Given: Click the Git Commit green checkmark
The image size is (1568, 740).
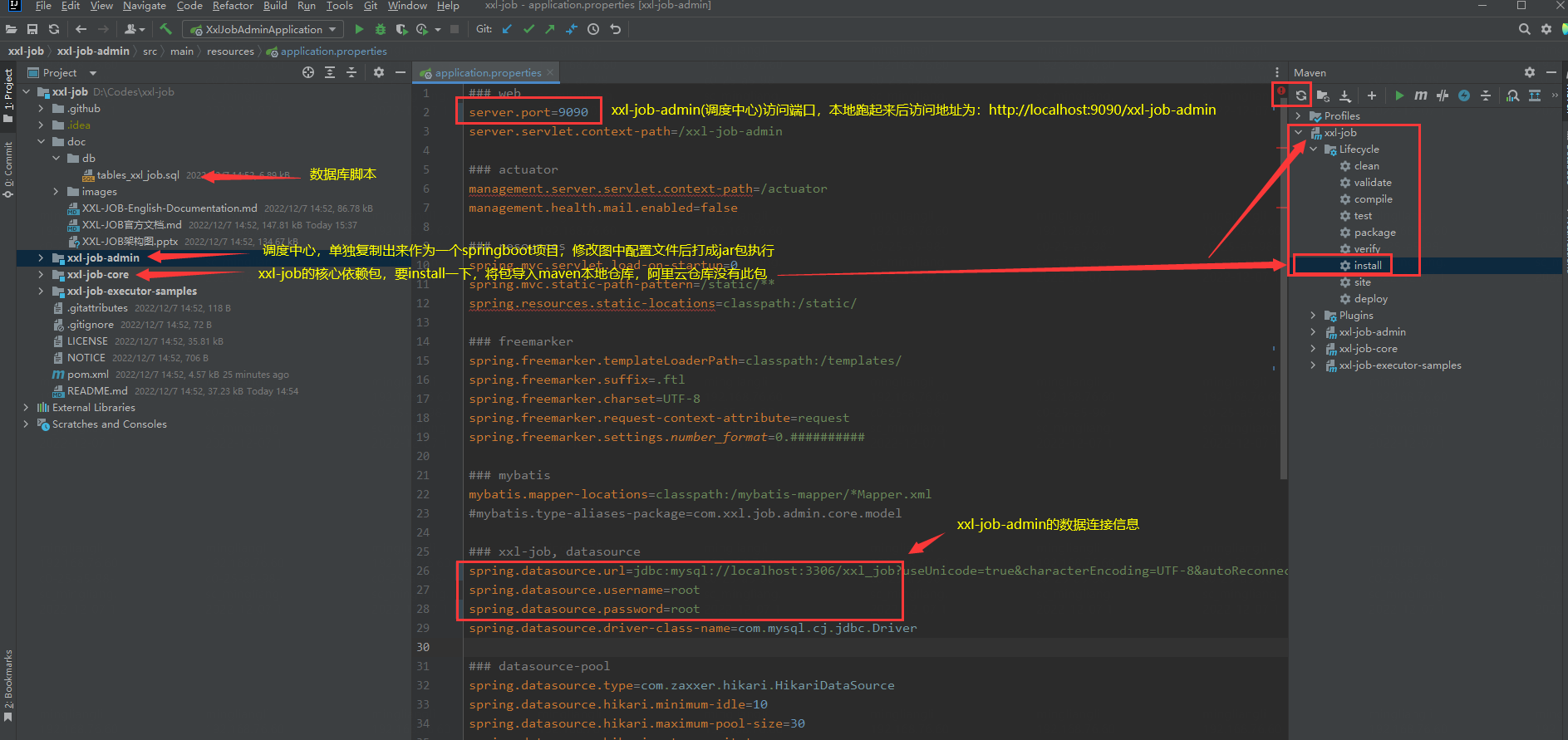Looking at the screenshot, I should 528,29.
